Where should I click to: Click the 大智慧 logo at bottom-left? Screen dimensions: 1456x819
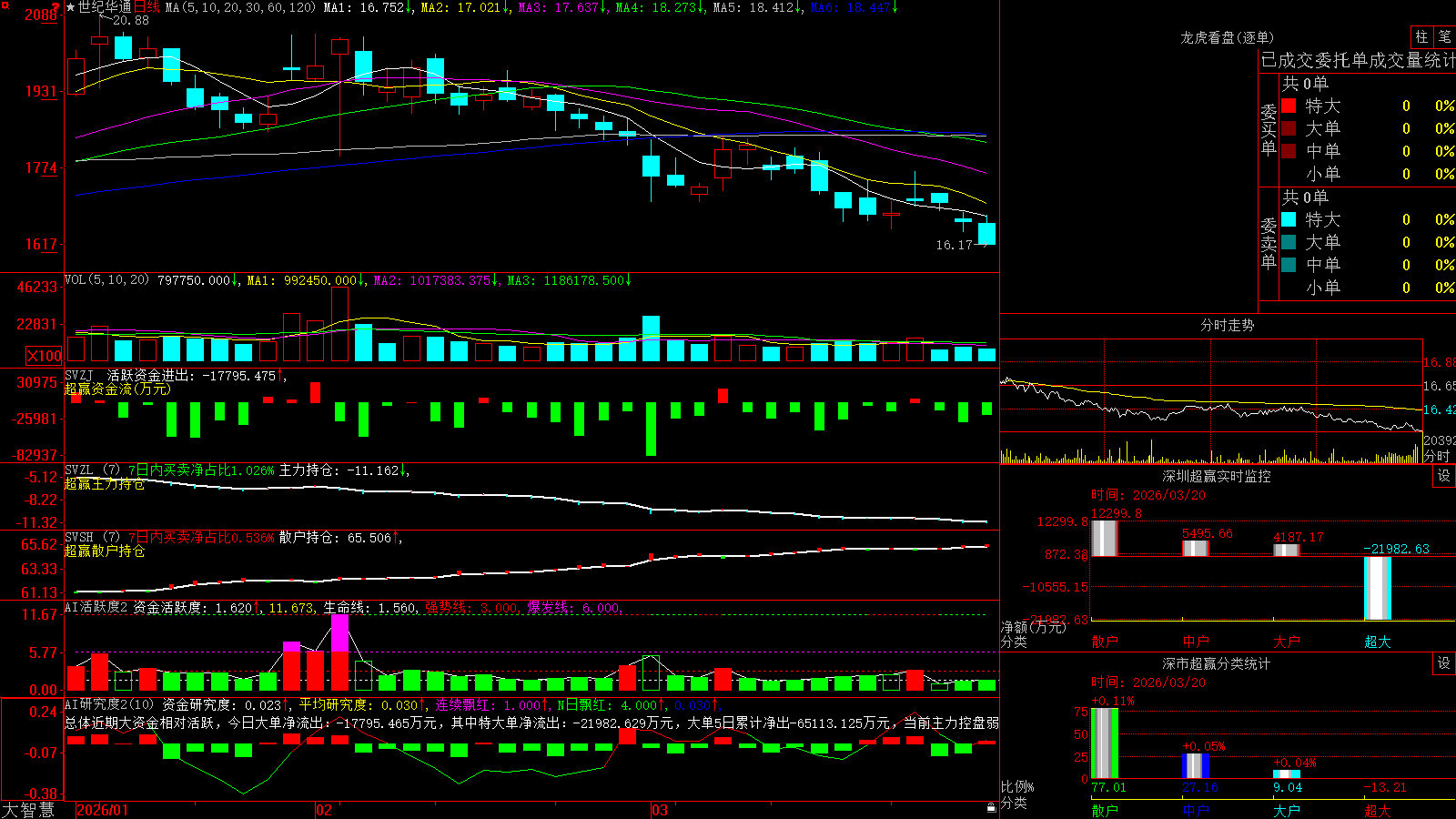pyautogui.click(x=28, y=809)
